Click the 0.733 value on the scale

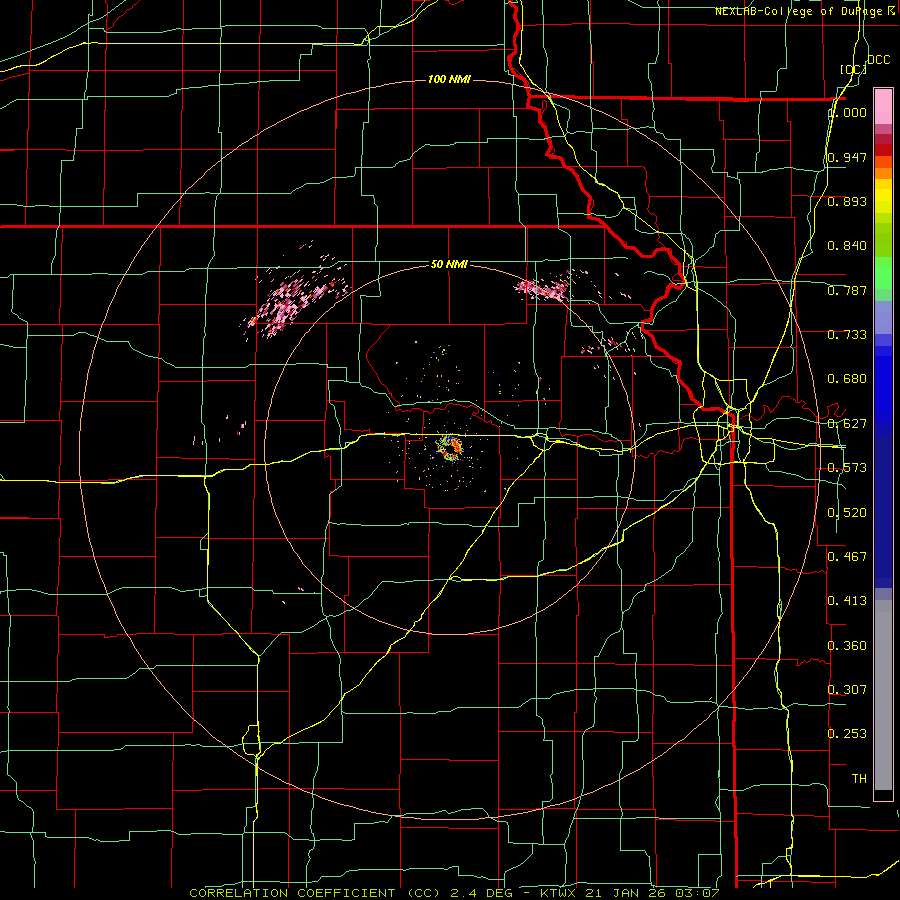tap(847, 335)
